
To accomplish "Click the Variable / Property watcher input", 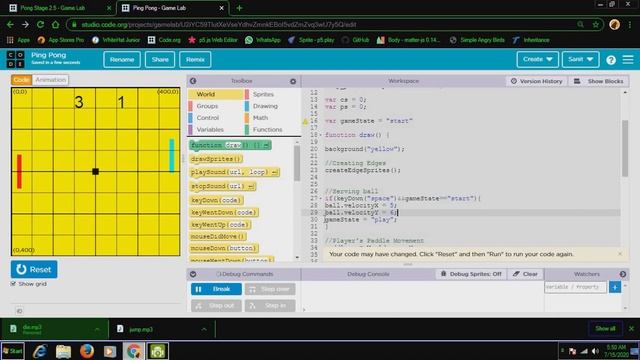I will (575, 287).
